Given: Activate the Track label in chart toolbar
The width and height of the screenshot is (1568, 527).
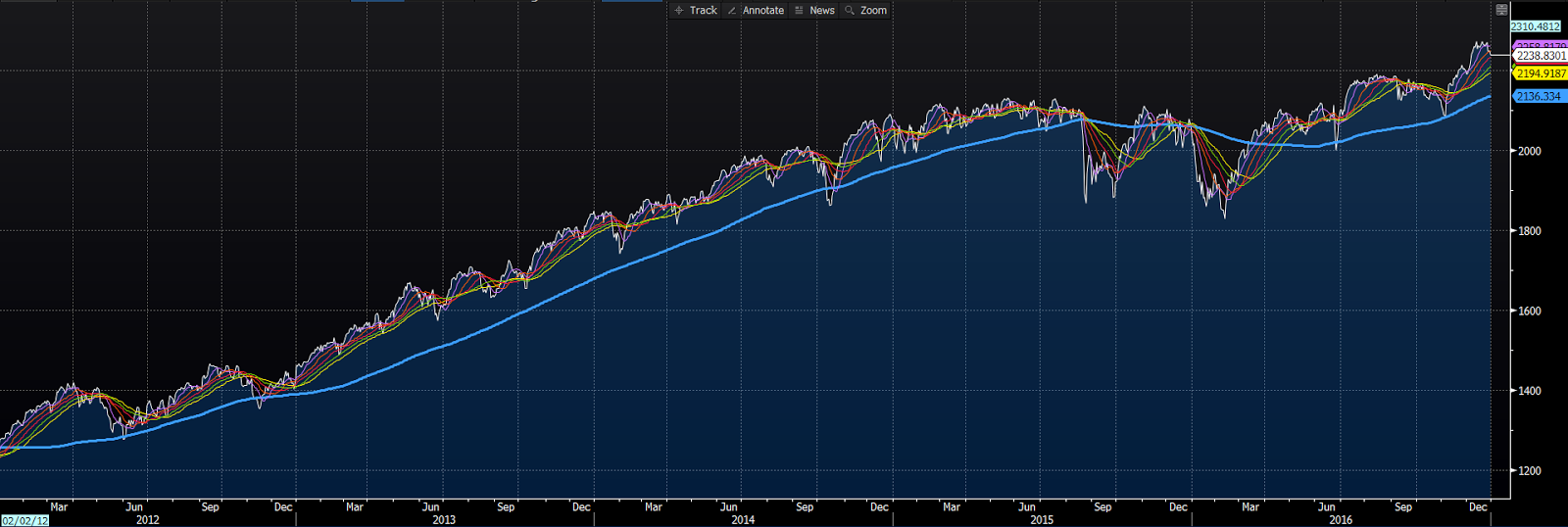Looking at the screenshot, I should click(x=704, y=10).
